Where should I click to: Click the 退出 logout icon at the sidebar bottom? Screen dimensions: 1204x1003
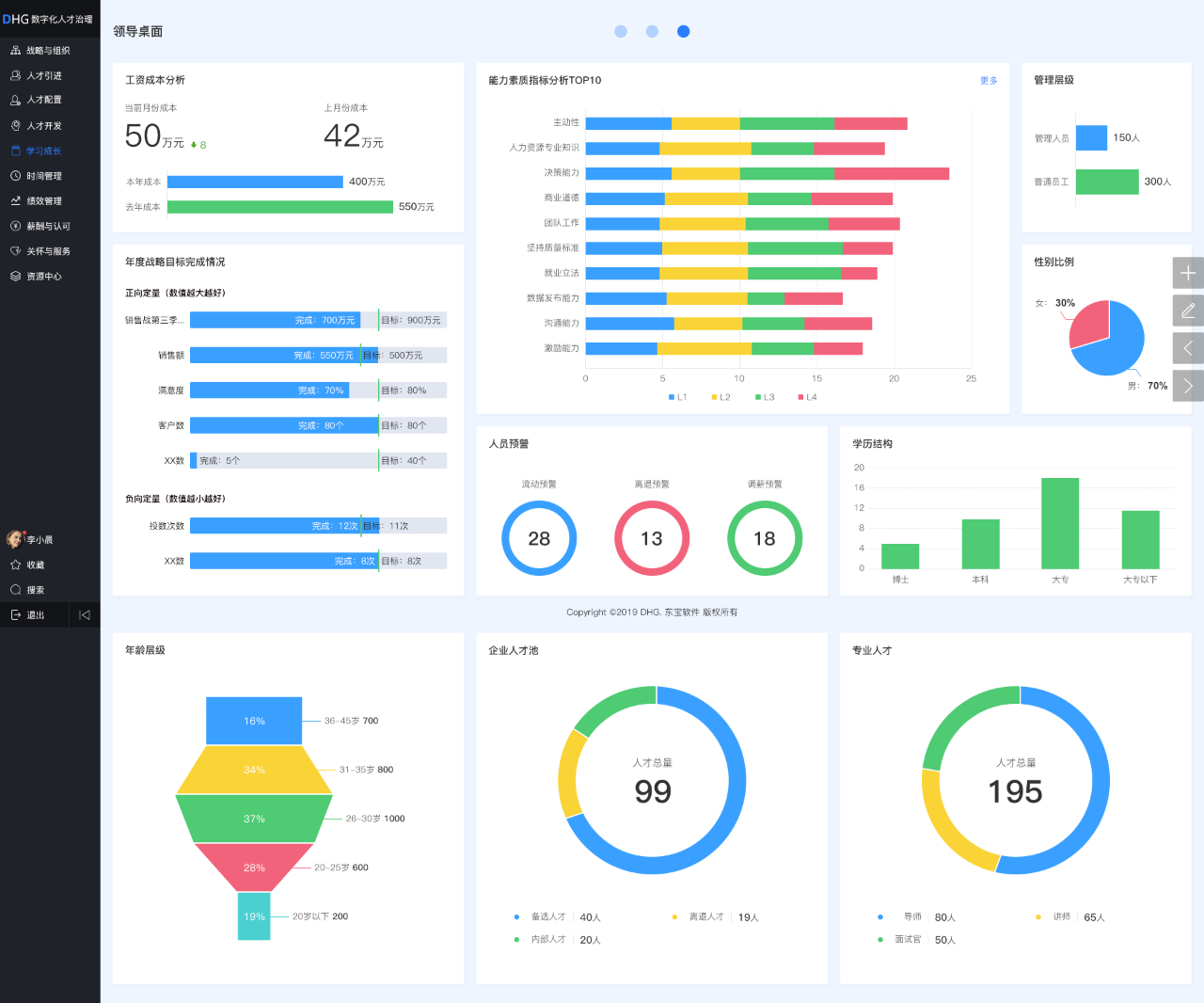click(16, 614)
